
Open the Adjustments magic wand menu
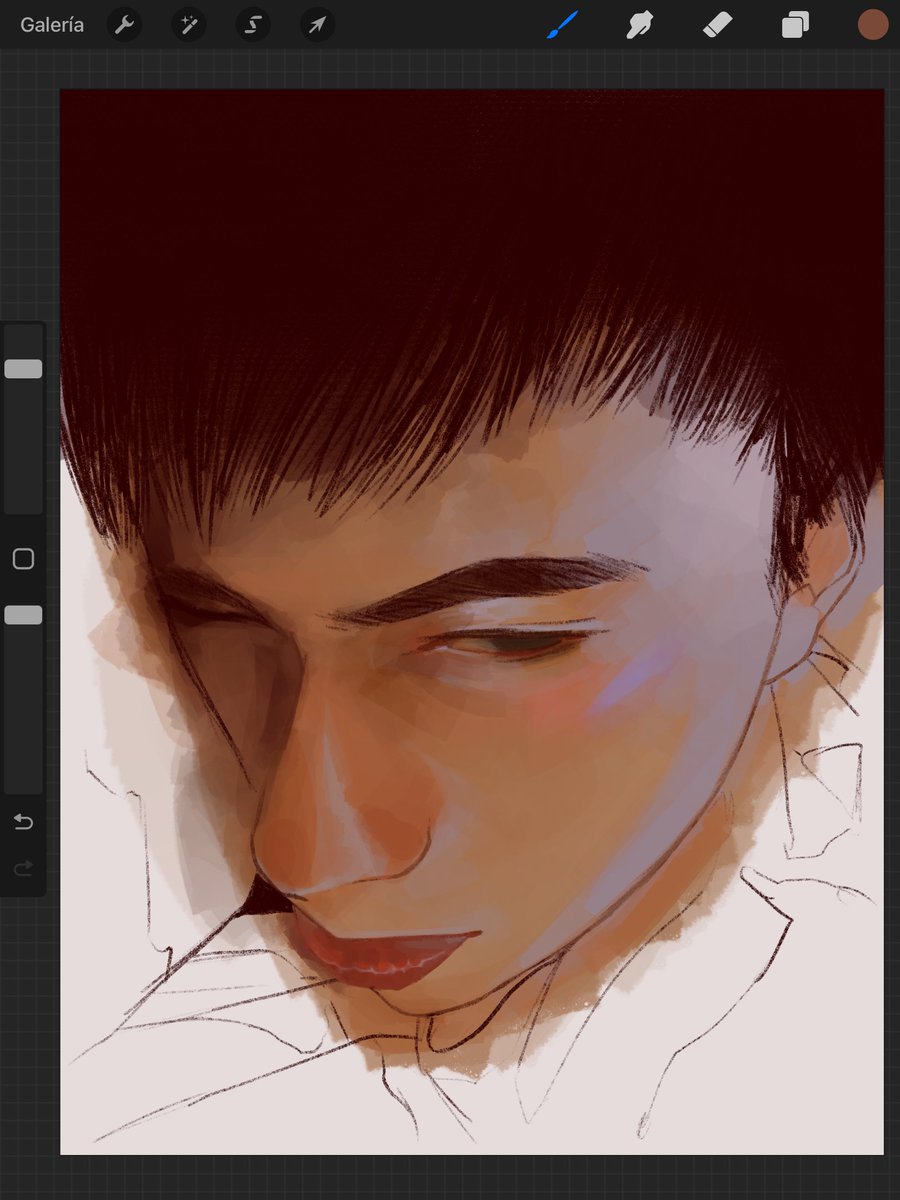pos(188,25)
